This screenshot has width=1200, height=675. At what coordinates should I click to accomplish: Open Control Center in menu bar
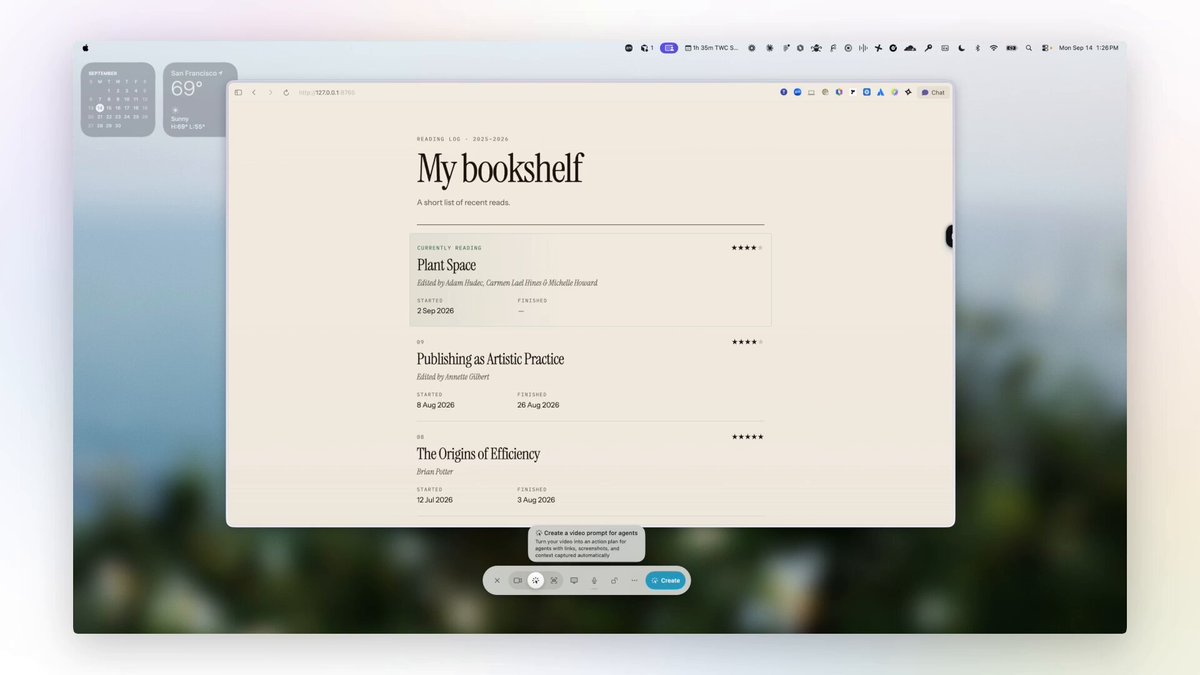tap(1046, 47)
